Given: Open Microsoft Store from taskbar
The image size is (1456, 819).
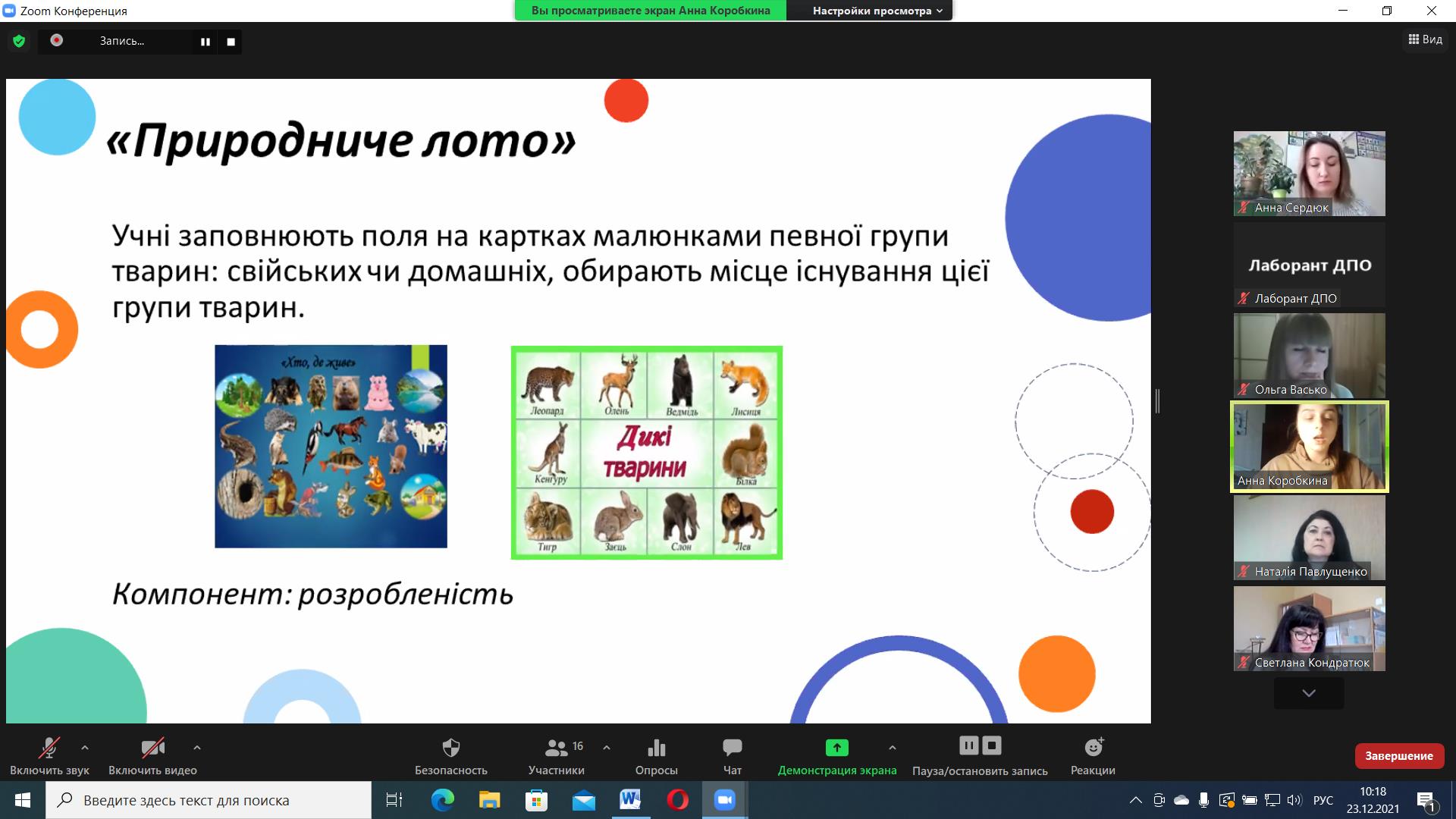Looking at the screenshot, I should click(536, 800).
